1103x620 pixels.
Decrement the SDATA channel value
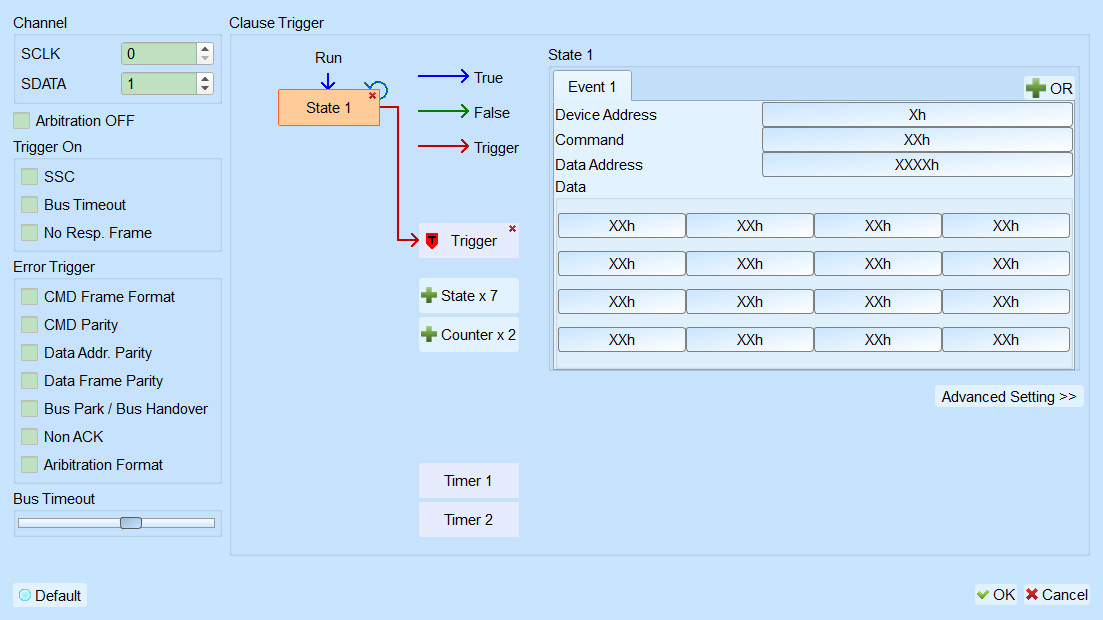click(205, 89)
